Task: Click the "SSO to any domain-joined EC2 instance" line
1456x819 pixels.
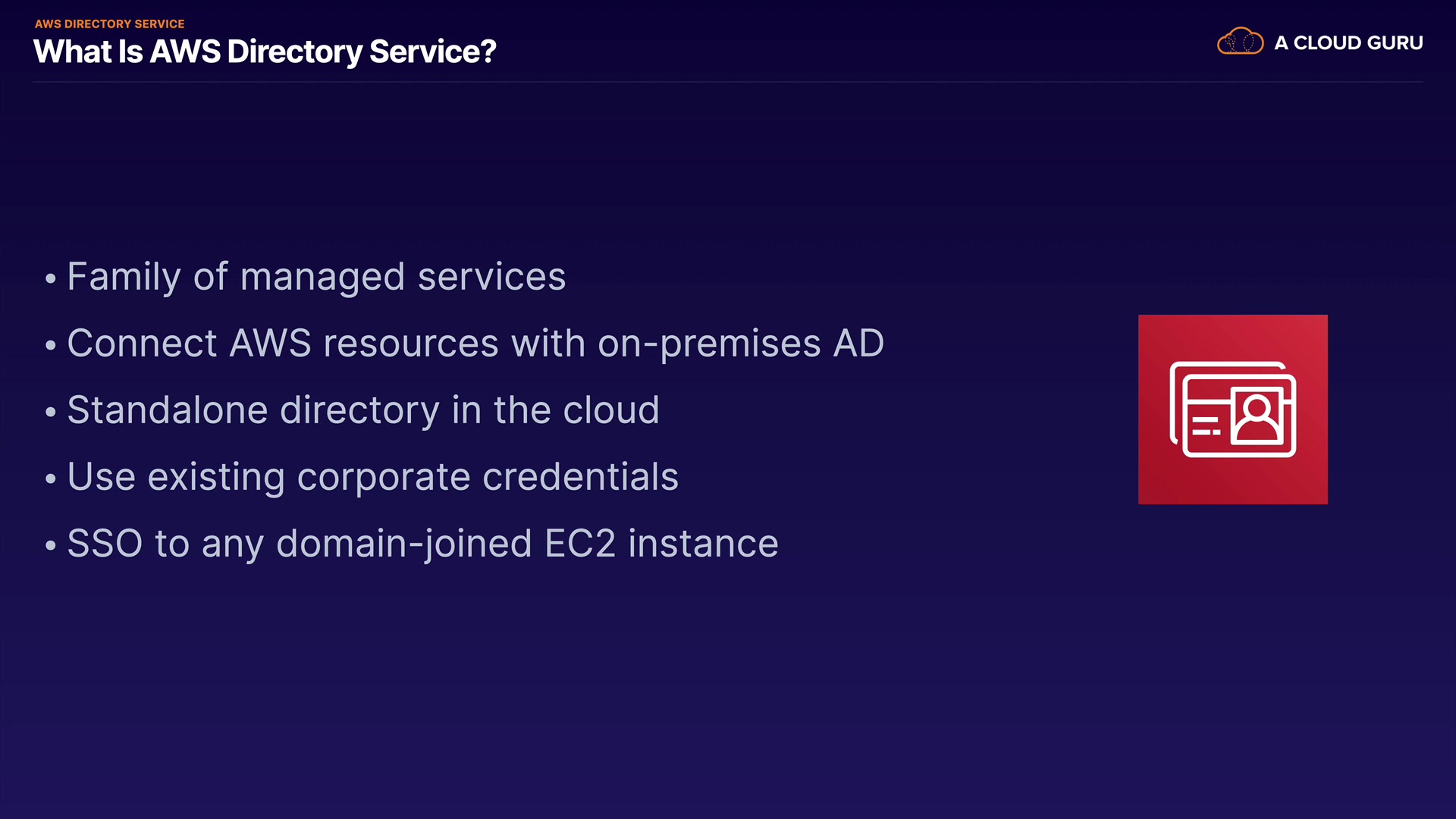Action: point(422,544)
